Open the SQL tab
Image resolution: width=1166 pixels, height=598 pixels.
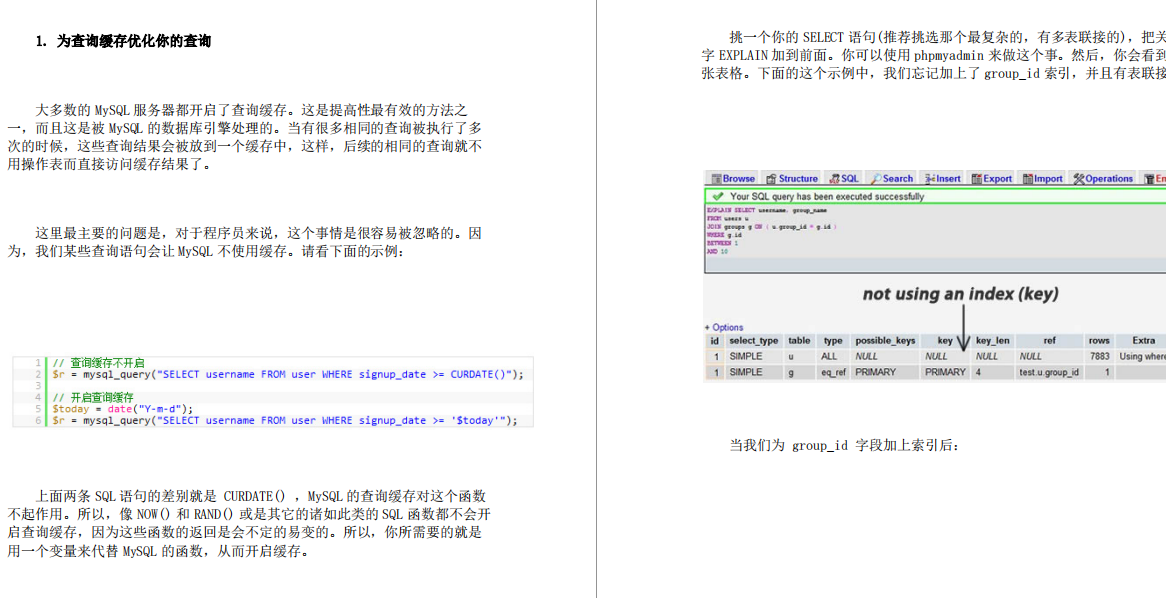point(844,179)
